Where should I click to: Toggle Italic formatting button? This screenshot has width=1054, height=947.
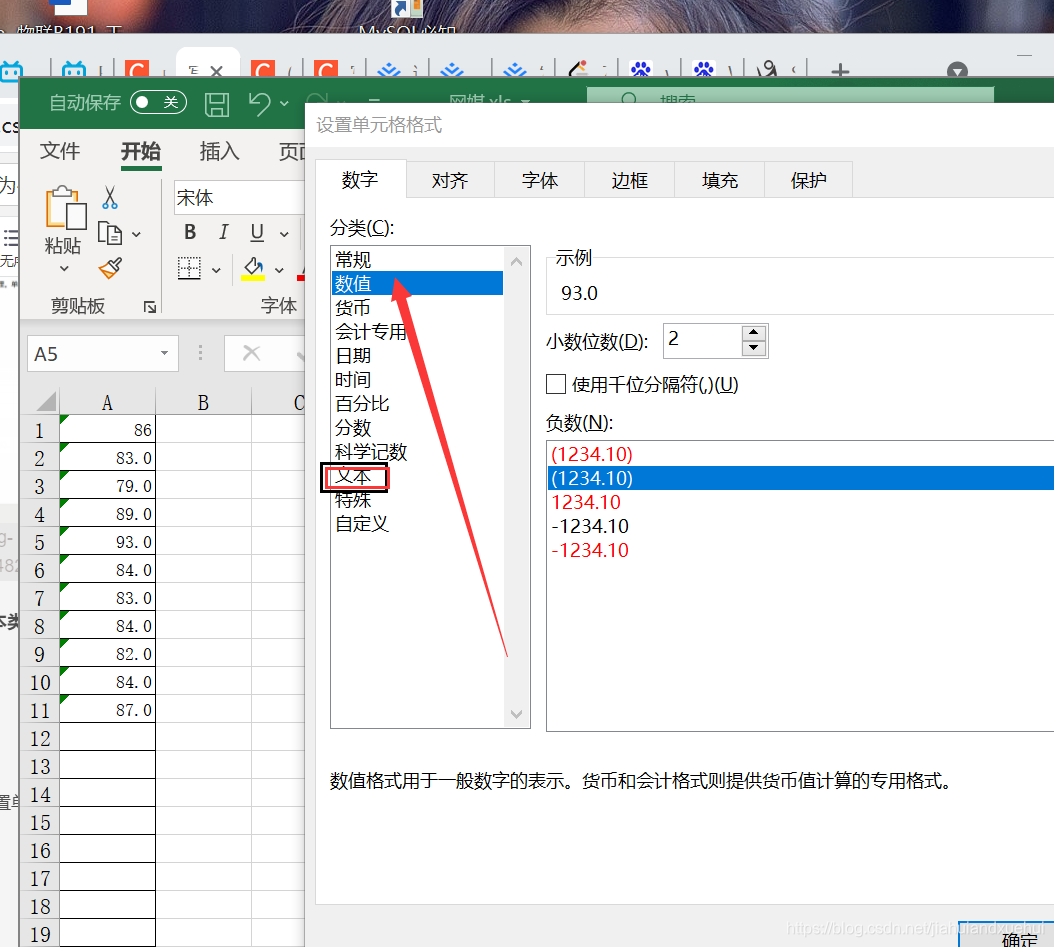(x=223, y=232)
